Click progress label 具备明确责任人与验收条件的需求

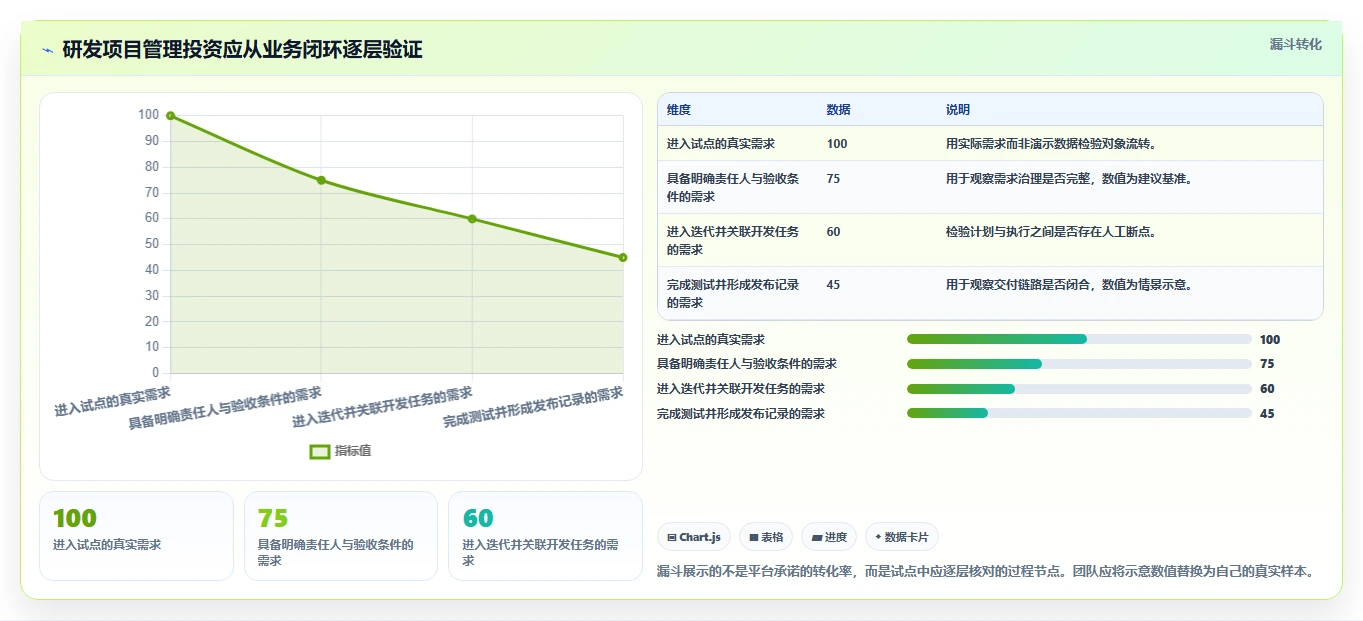pyautogui.click(x=747, y=364)
